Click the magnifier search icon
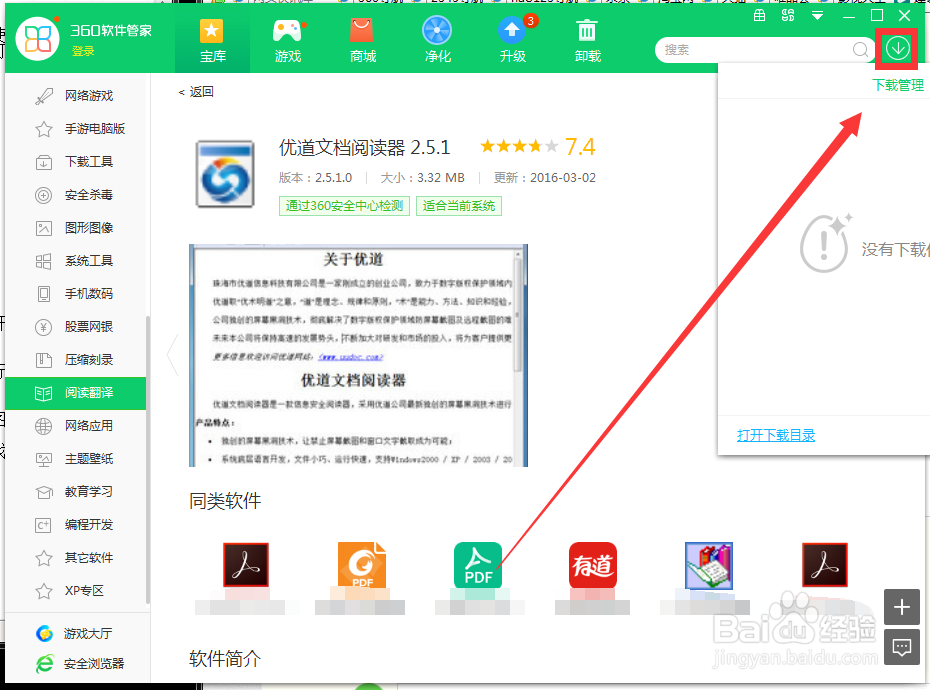 (x=860, y=50)
